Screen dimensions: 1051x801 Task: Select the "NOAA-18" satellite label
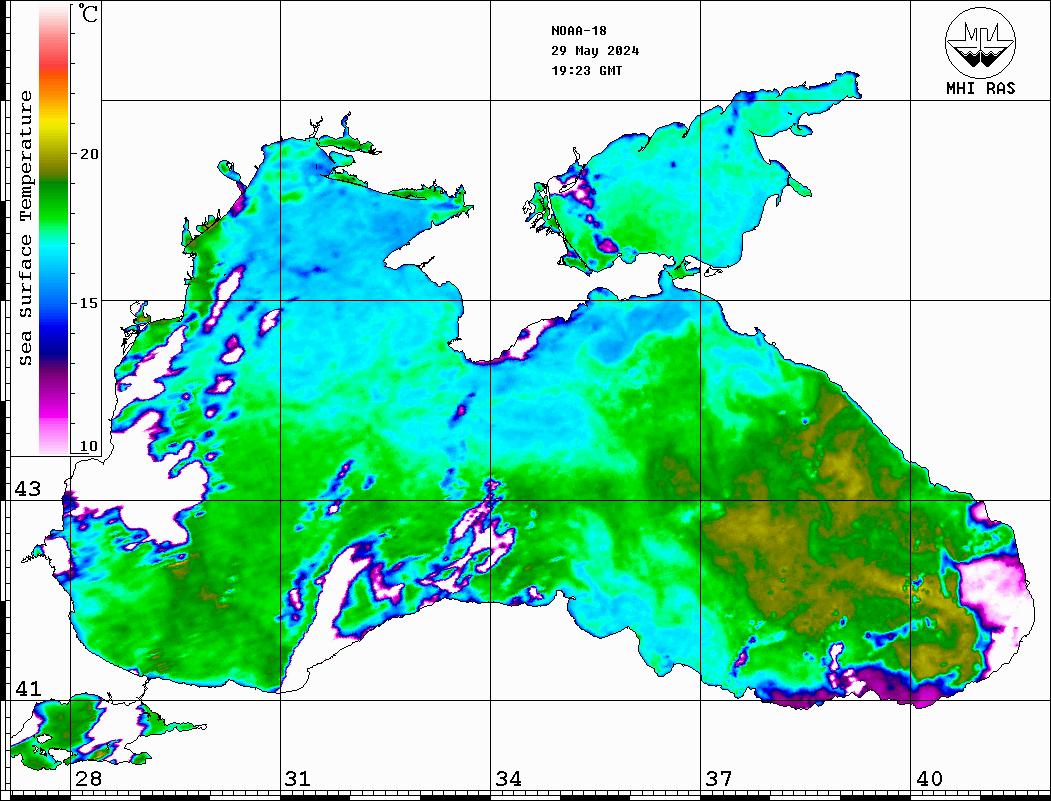pos(578,31)
